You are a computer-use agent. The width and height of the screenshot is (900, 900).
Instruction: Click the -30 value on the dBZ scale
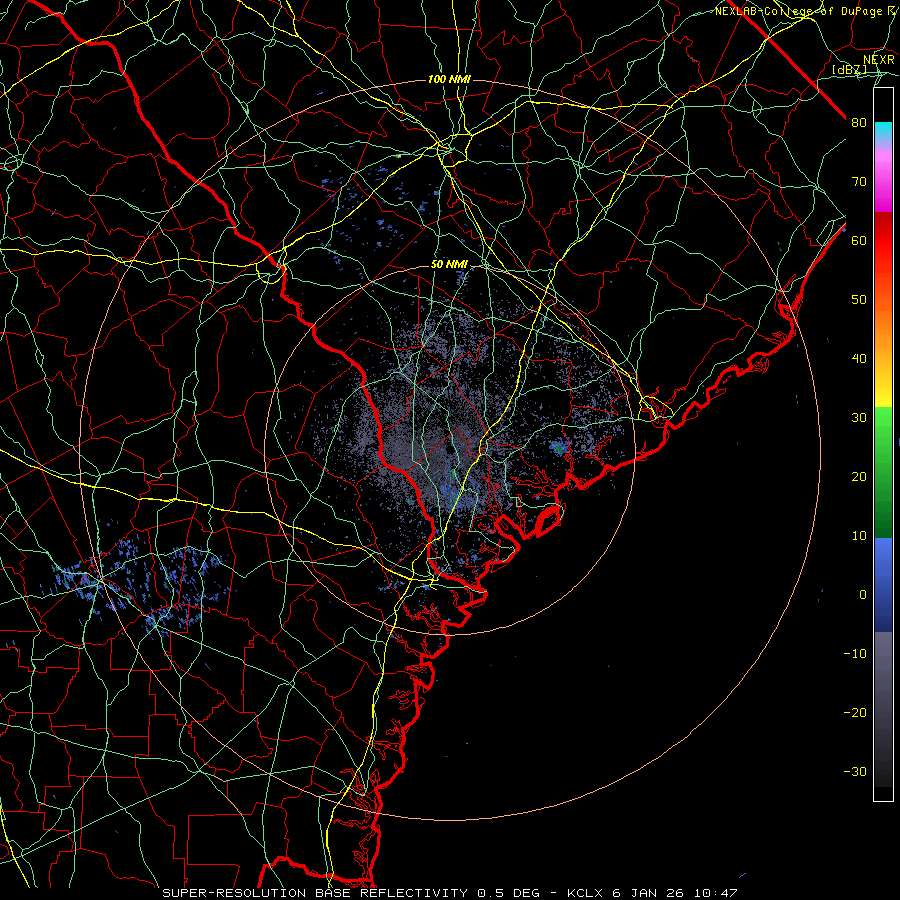click(855, 771)
